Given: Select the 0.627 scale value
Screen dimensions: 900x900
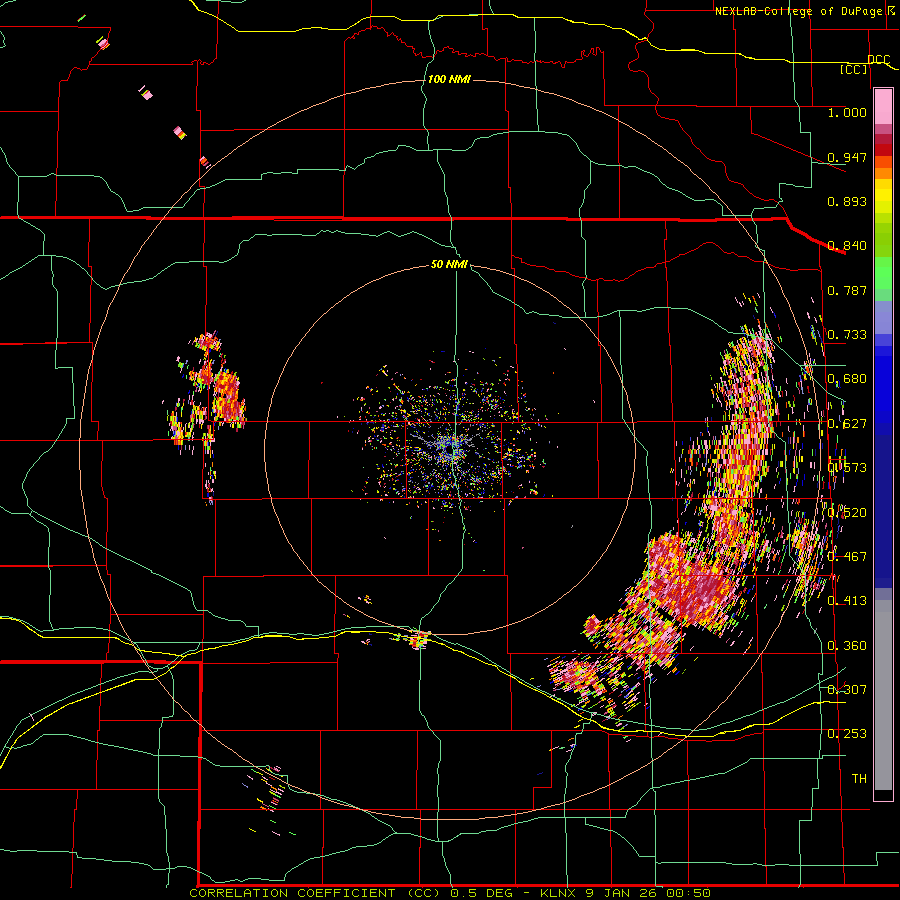Looking at the screenshot, I should click(847, 423).
